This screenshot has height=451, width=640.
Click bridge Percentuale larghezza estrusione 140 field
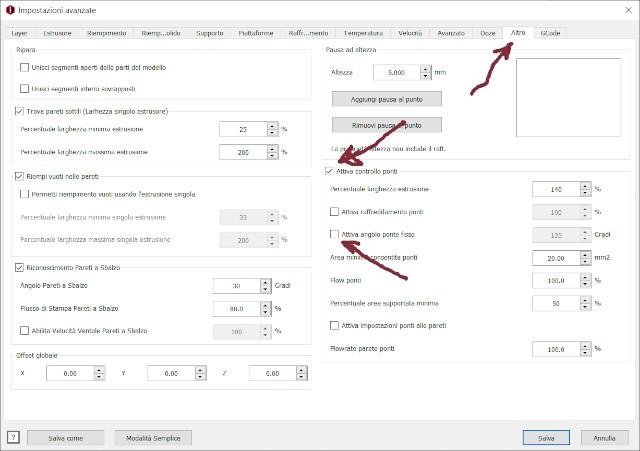(556, 189)
